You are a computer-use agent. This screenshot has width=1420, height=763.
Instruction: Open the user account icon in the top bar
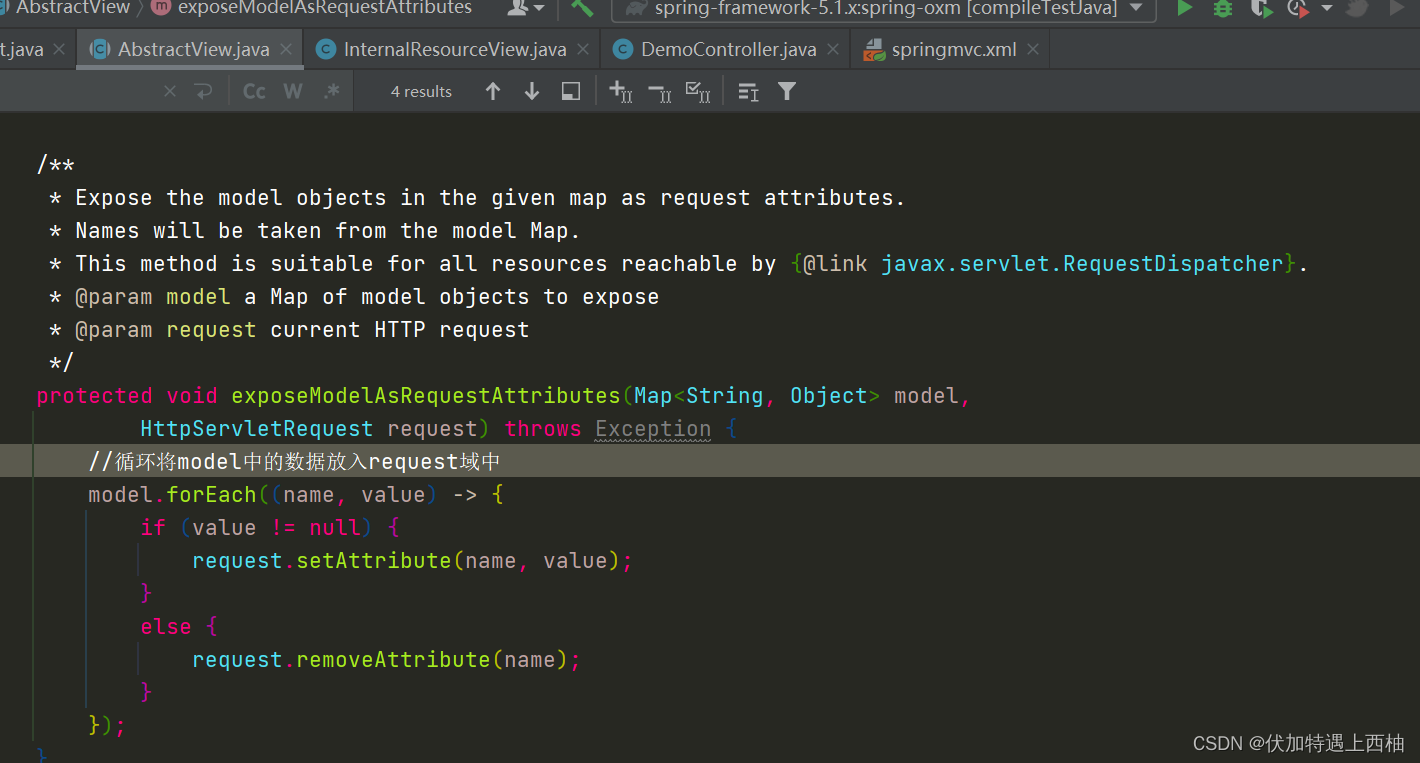[x=518, y=8]
